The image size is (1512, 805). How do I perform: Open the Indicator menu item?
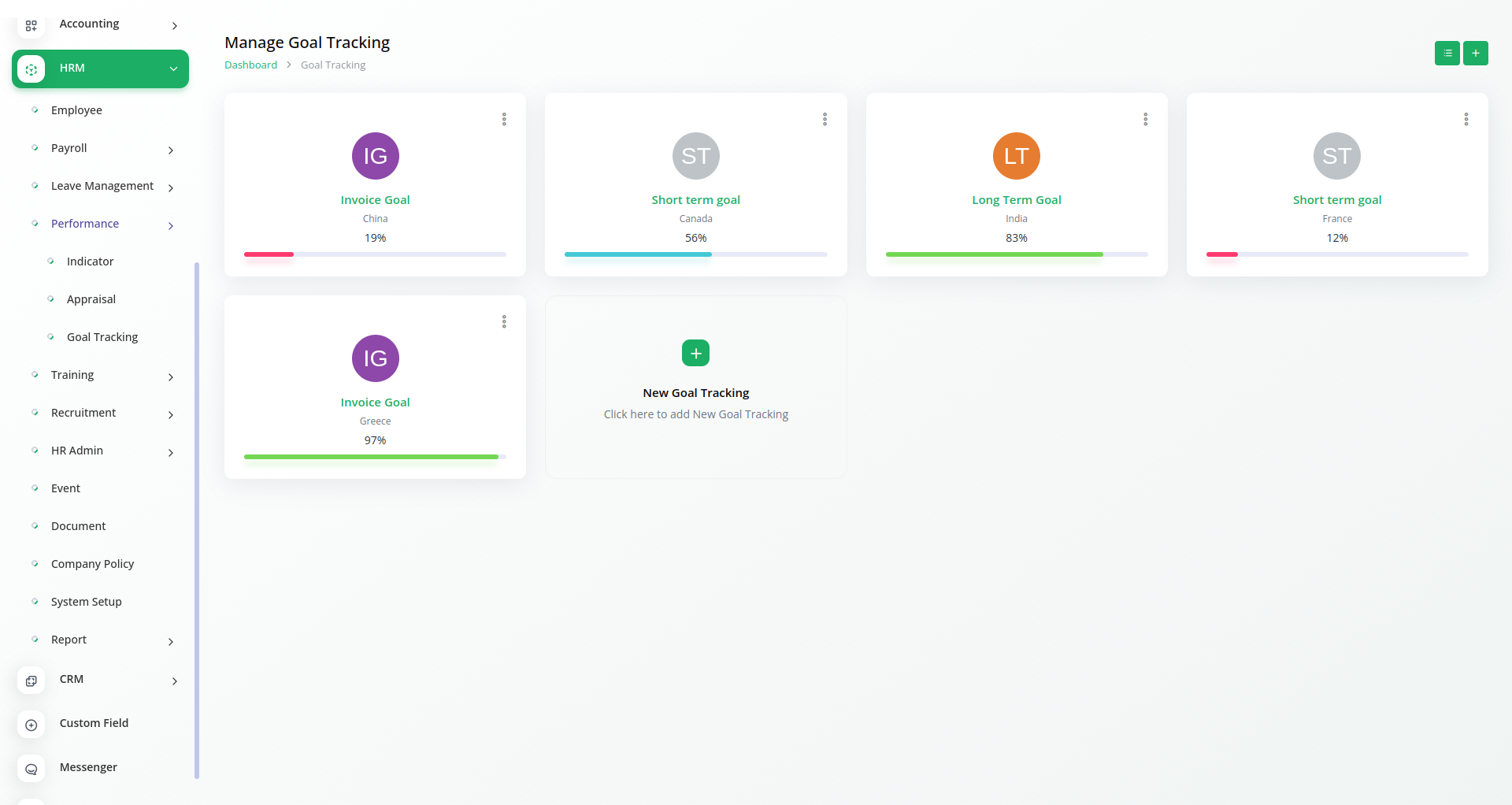click(90, 262)
